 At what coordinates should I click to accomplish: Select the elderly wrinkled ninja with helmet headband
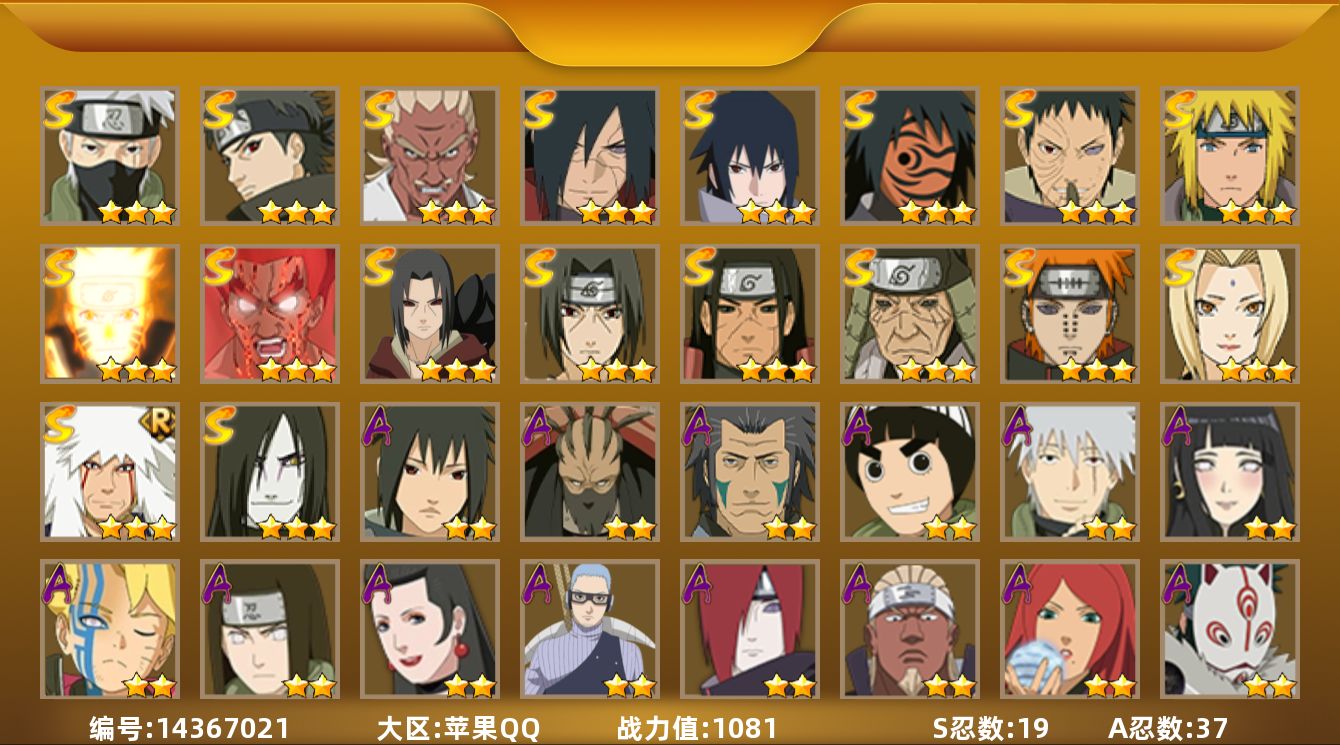point(910,314)
